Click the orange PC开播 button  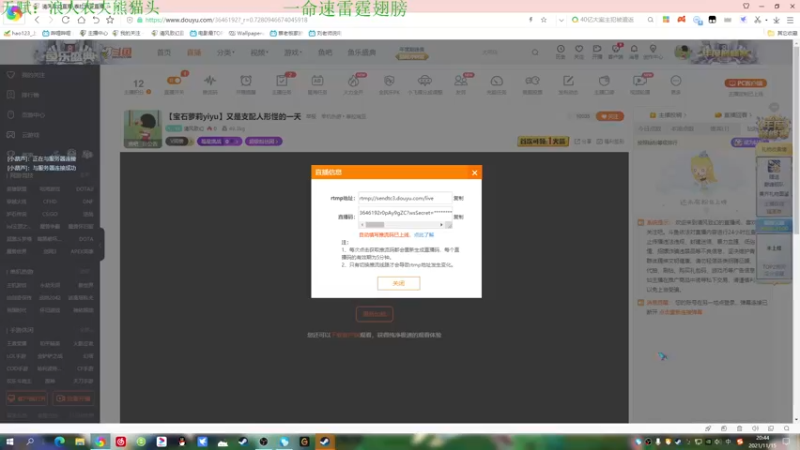tap(746, 83)
